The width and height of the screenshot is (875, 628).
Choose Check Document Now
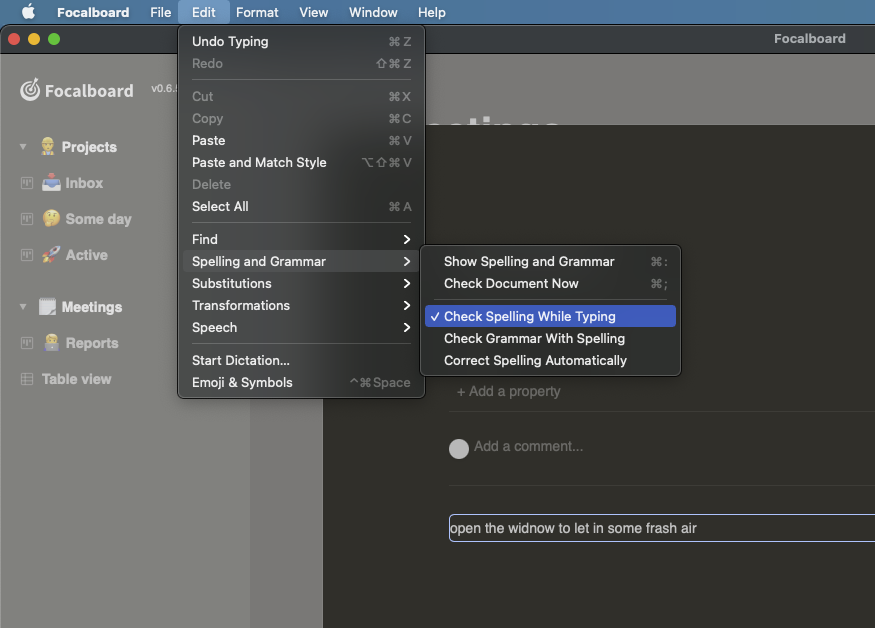coord(550,284)
